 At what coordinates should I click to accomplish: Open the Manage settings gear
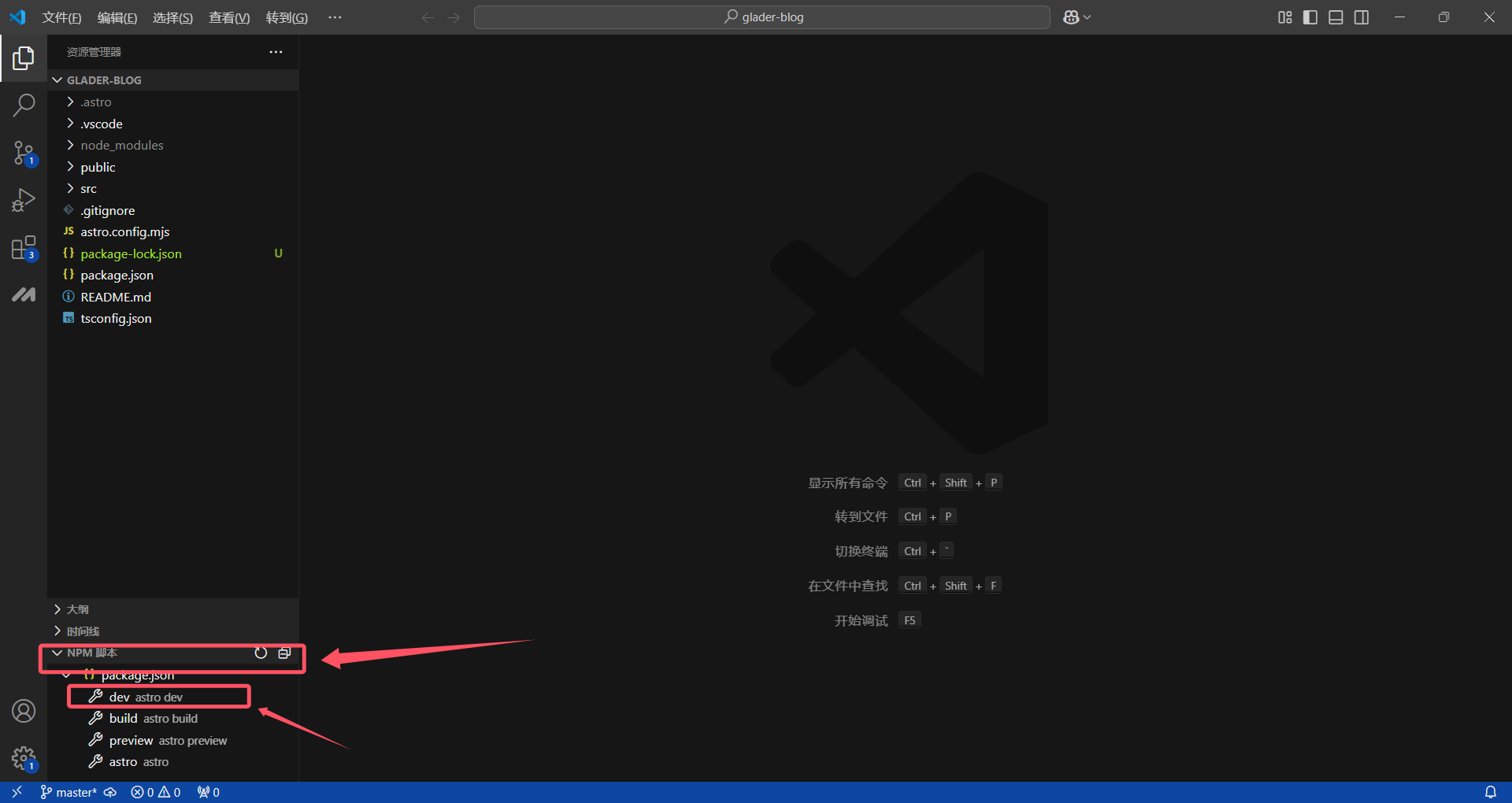coord(24,759)
